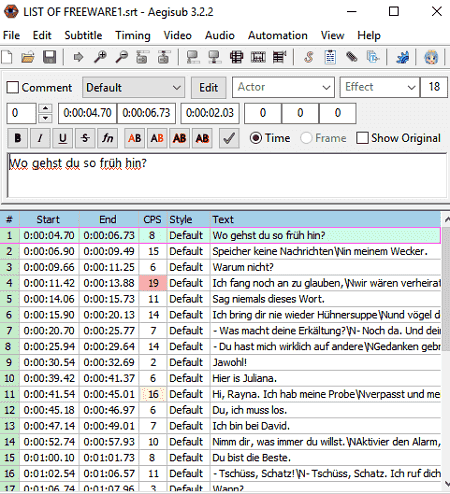Open the Effect combo box
The height and width of the screenshot is (494, 450).
point(380,87)
